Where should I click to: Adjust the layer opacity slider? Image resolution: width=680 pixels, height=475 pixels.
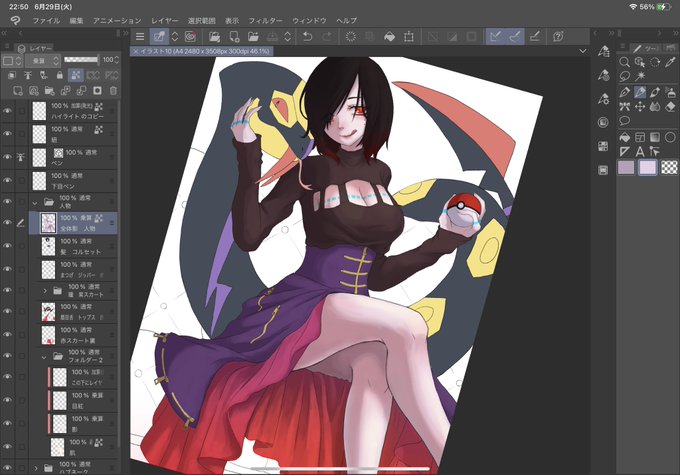pyautogui.click(x=81, y=59)
